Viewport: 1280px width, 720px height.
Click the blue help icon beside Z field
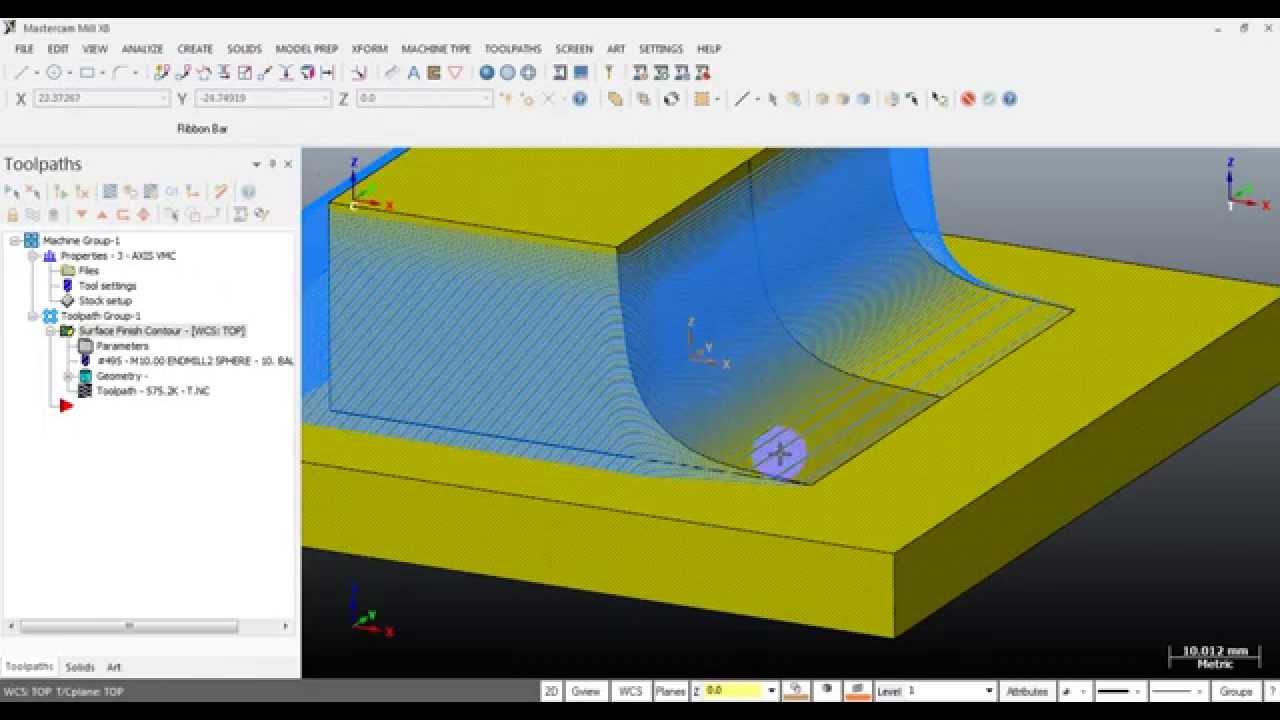click(580, 99)
